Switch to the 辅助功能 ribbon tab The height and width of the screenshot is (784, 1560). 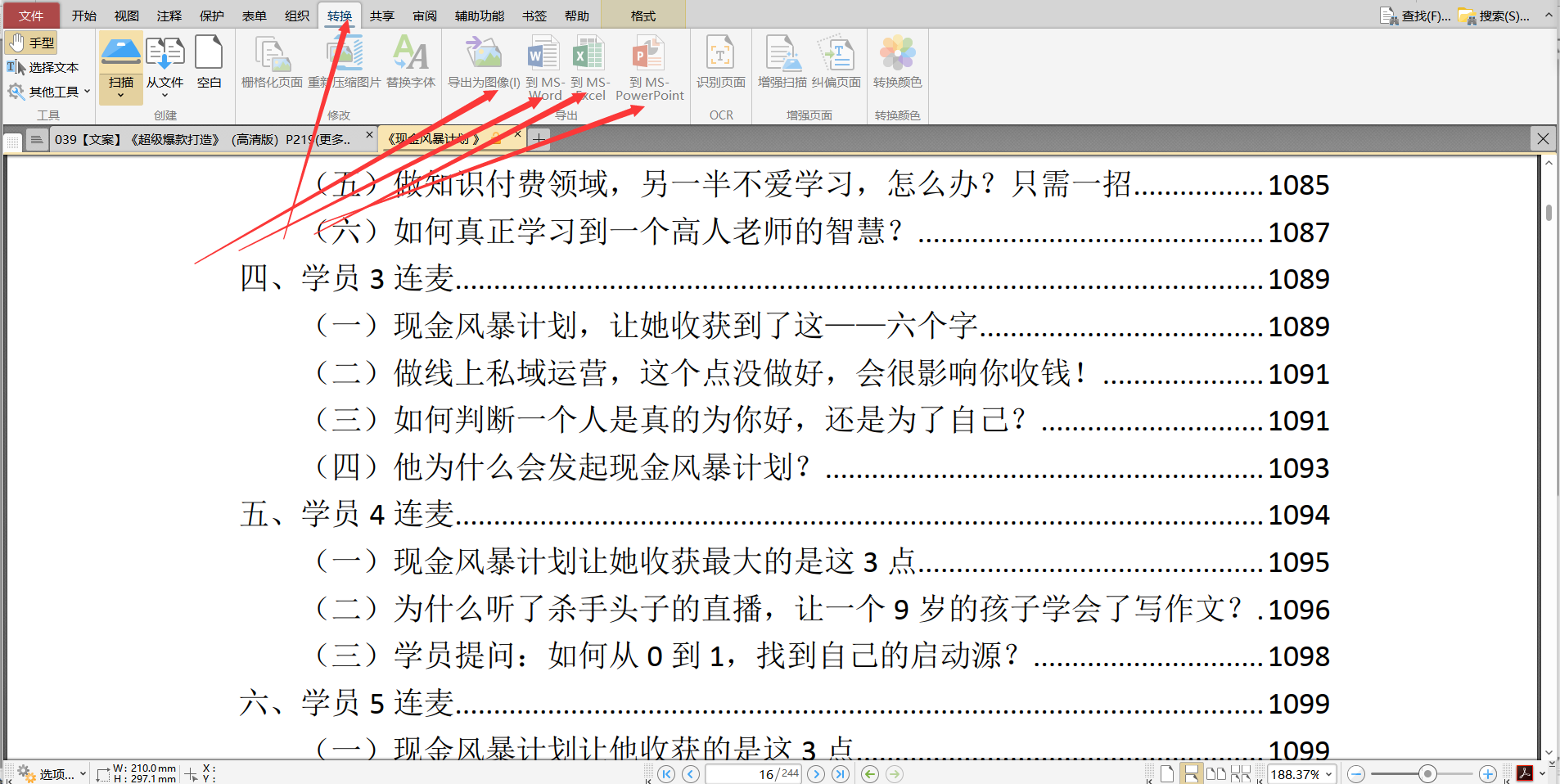tap(480, 16)
